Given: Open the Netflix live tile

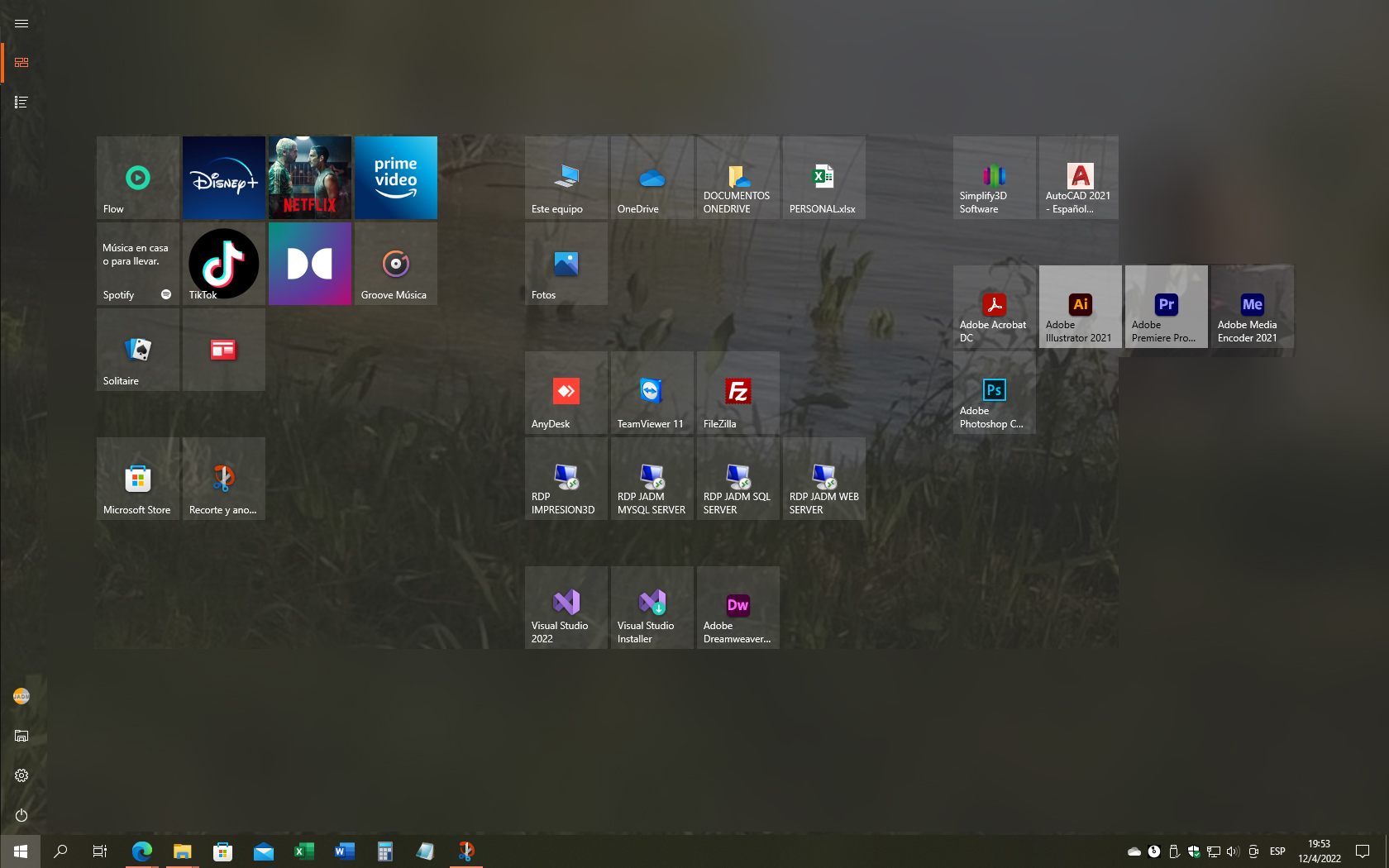Looking at the screenshot, I should (x=309, y=178).
